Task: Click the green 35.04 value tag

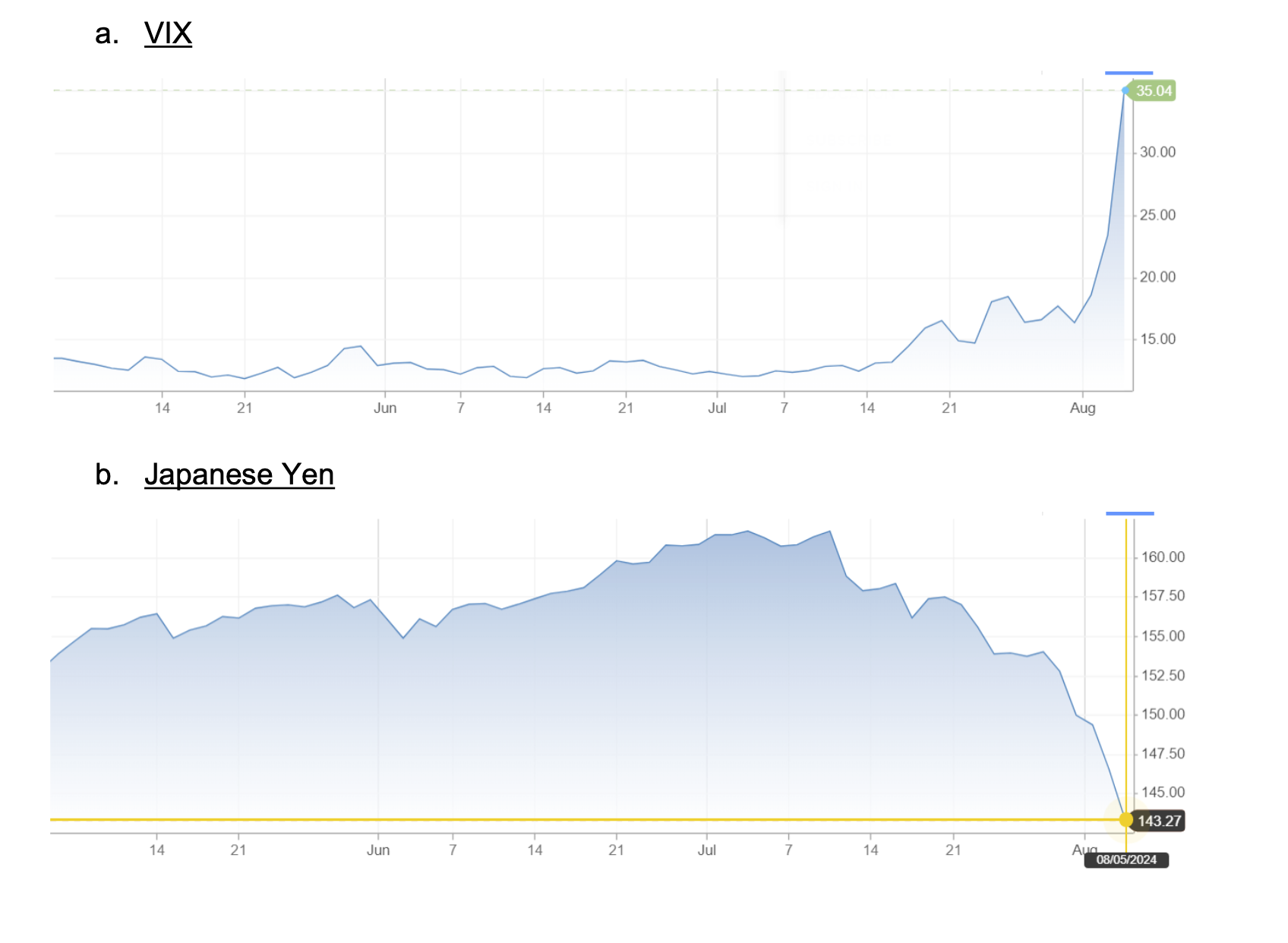Action: tap(1154, 91)
